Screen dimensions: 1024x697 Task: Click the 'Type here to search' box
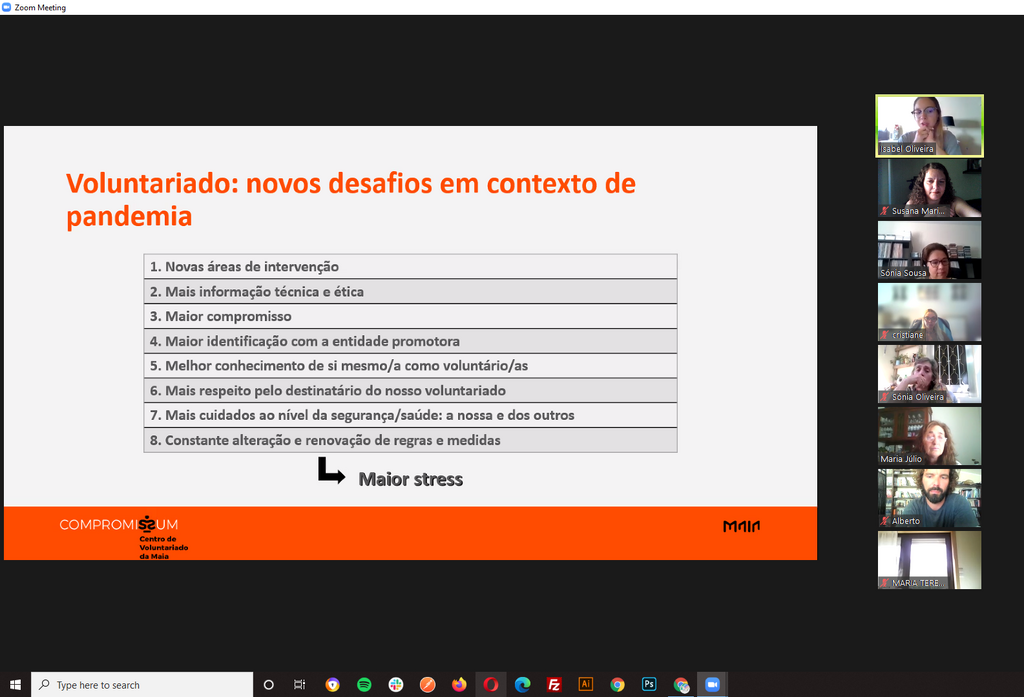point(142,685)
